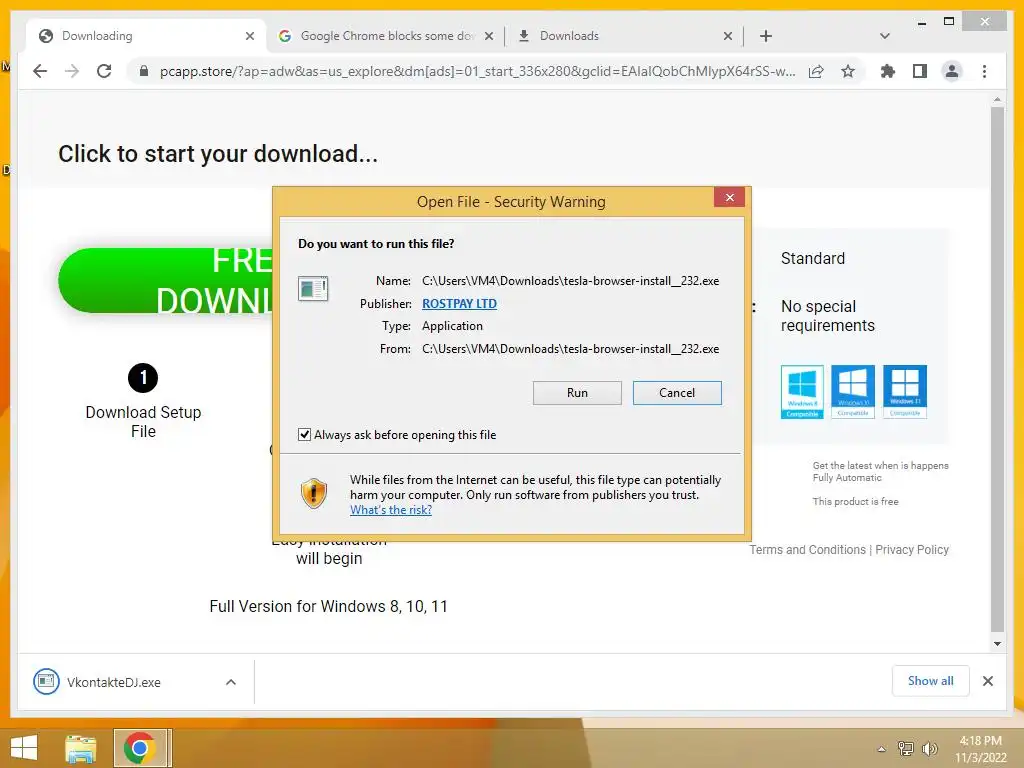Open the Chrome profile avatar
This screenshot has width=1024, height=768.
click(952, 71)
